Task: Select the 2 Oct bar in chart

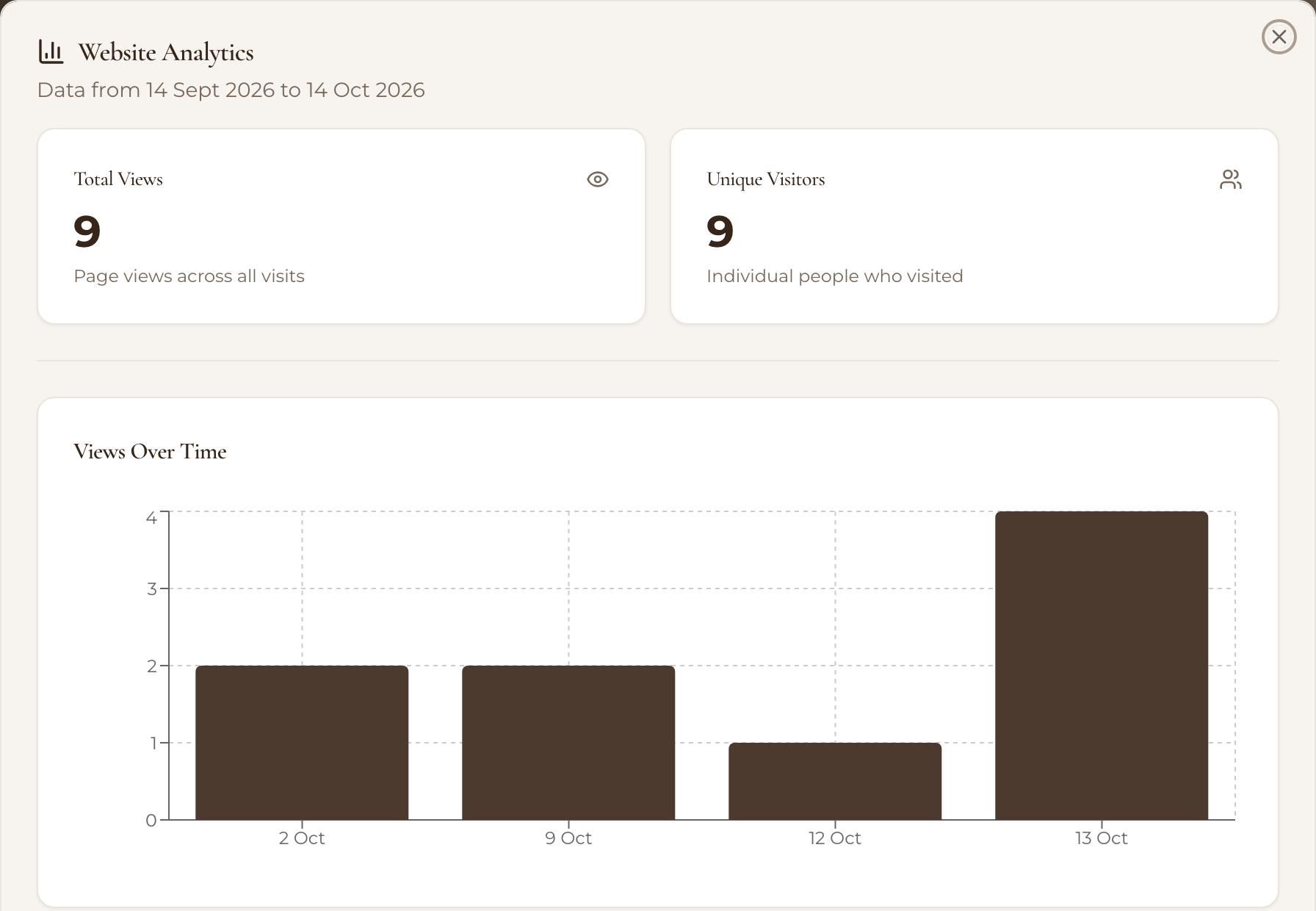Action: point(302,742)
